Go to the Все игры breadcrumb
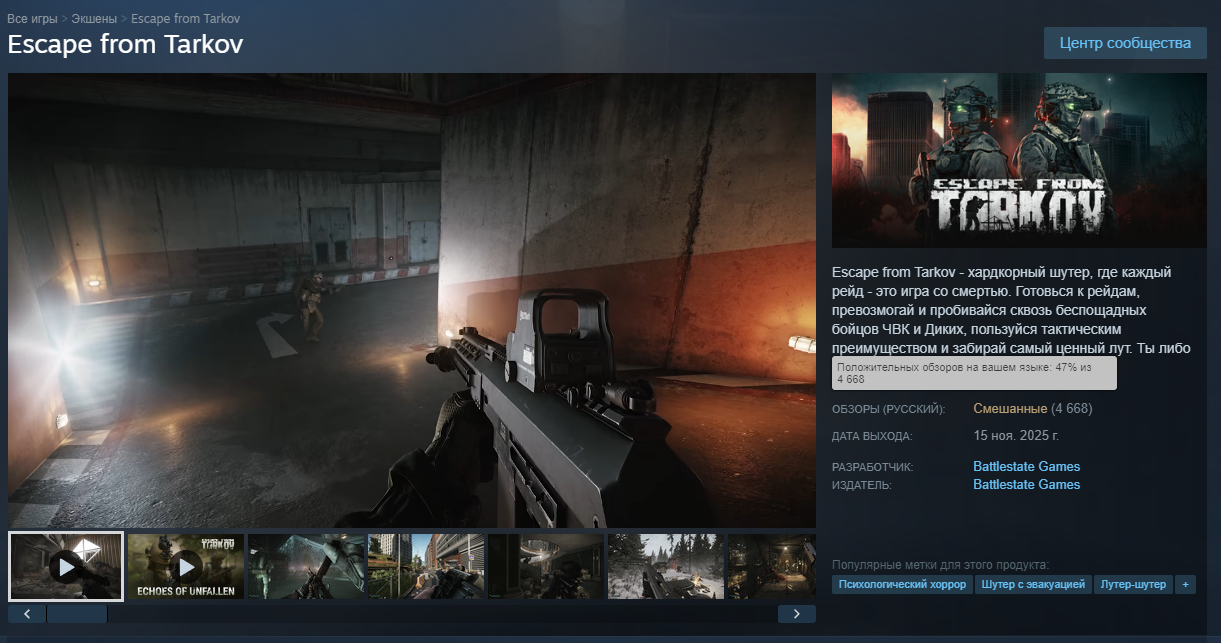Screen dimensions: 1221x643 pos(32,19)
